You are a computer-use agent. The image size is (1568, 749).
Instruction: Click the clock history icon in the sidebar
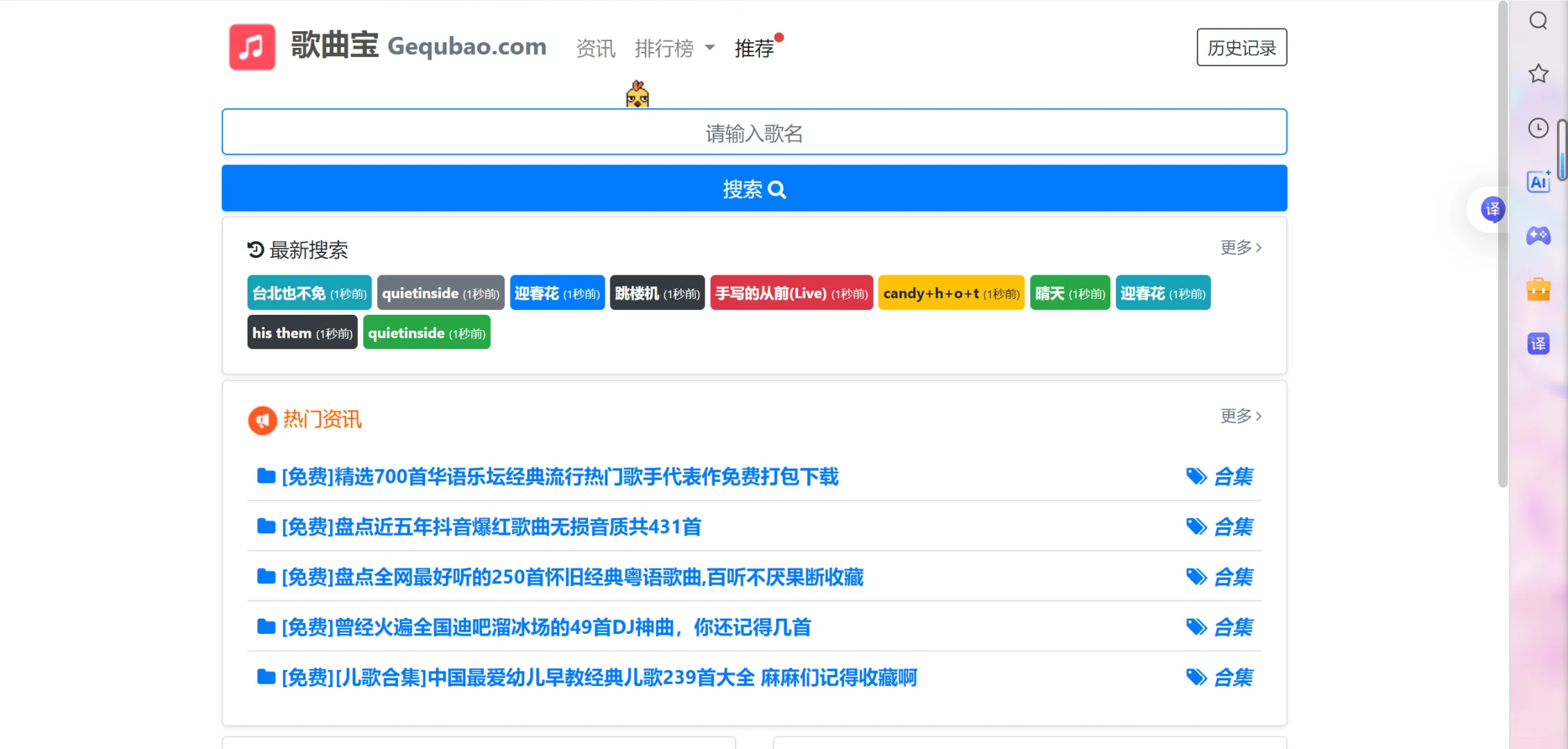click(1538, 128)
